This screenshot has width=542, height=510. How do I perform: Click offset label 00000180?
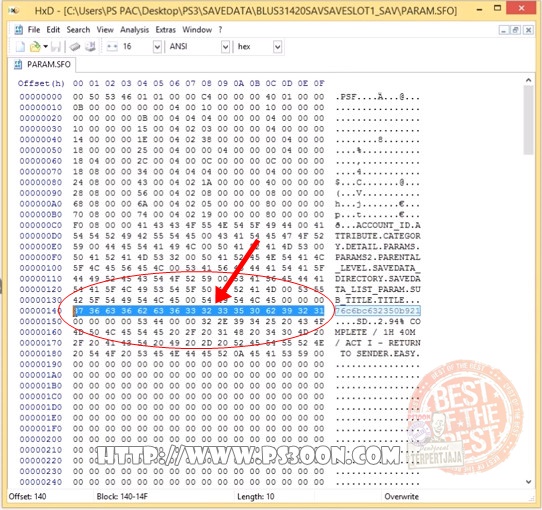pyautogui.click(x=40, y=354)
